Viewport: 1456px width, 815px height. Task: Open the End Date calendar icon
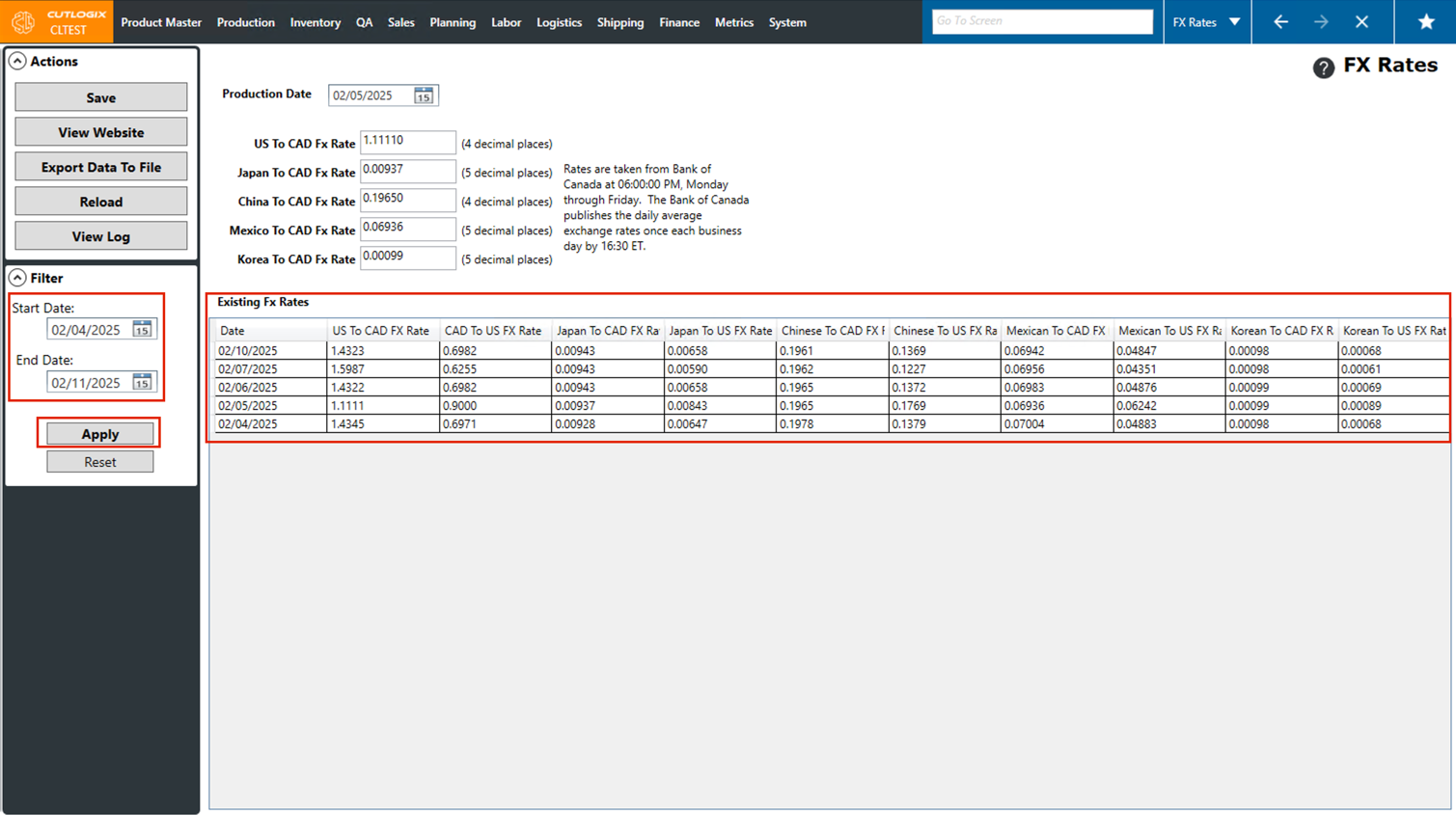click(142, 383)
